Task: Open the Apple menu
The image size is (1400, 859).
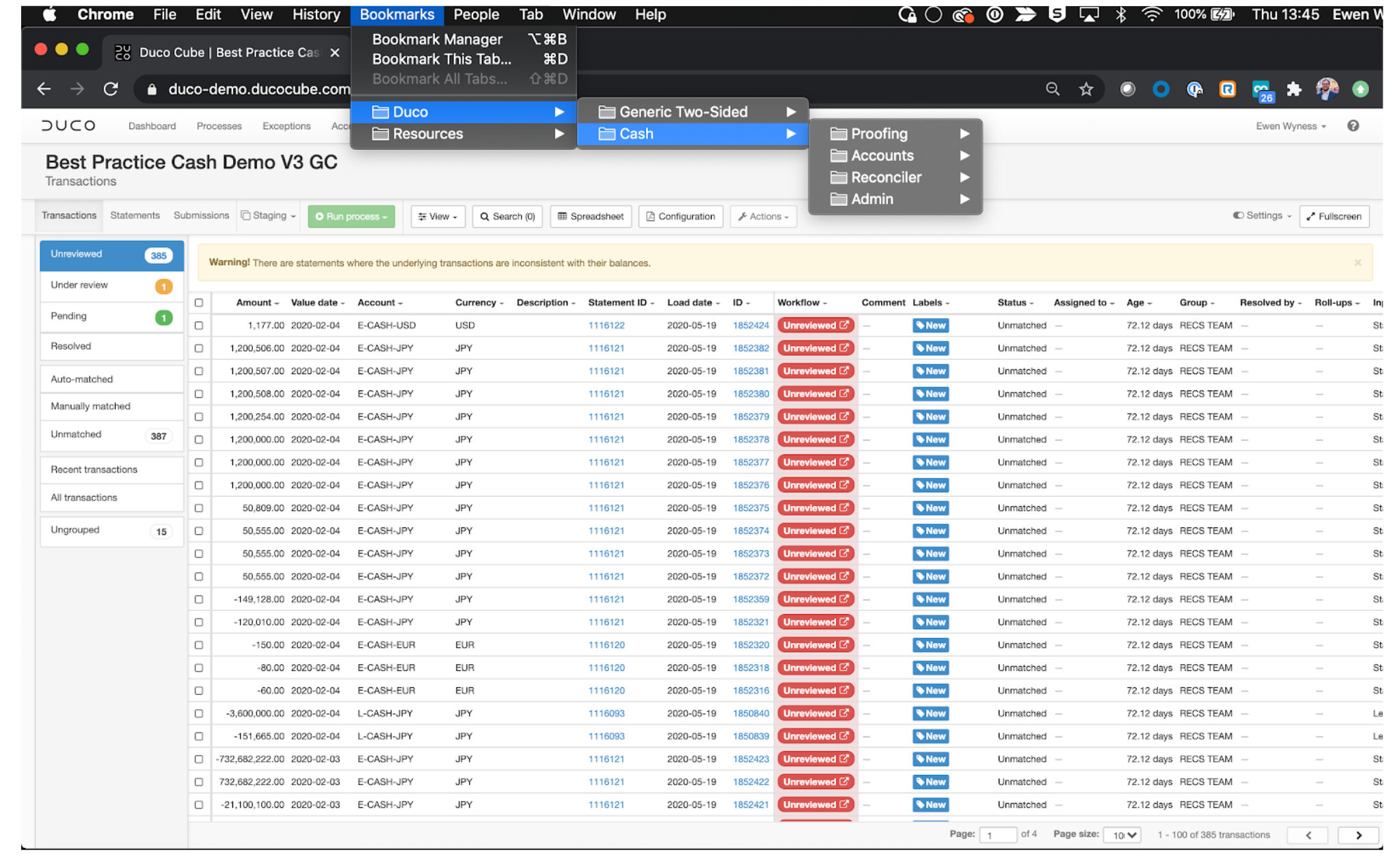Action: tap(49, 14)
